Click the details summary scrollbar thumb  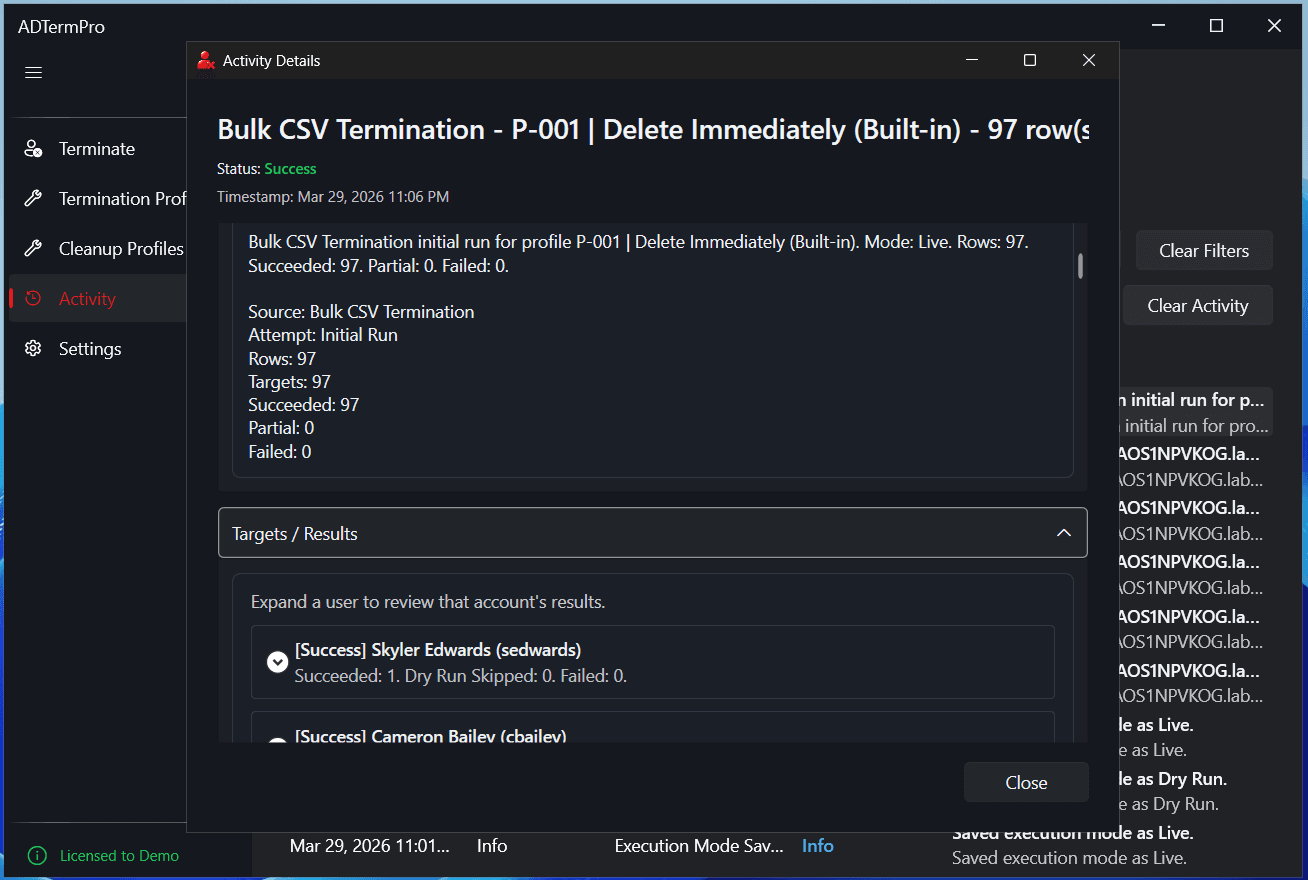tap(1080, 266)
